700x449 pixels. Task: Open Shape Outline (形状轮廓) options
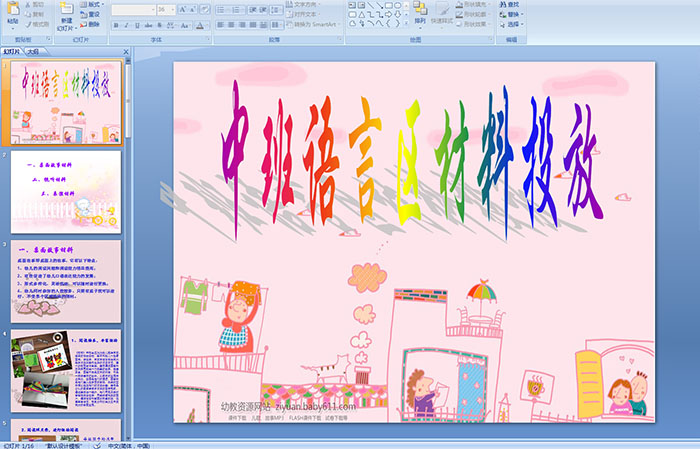473,14
